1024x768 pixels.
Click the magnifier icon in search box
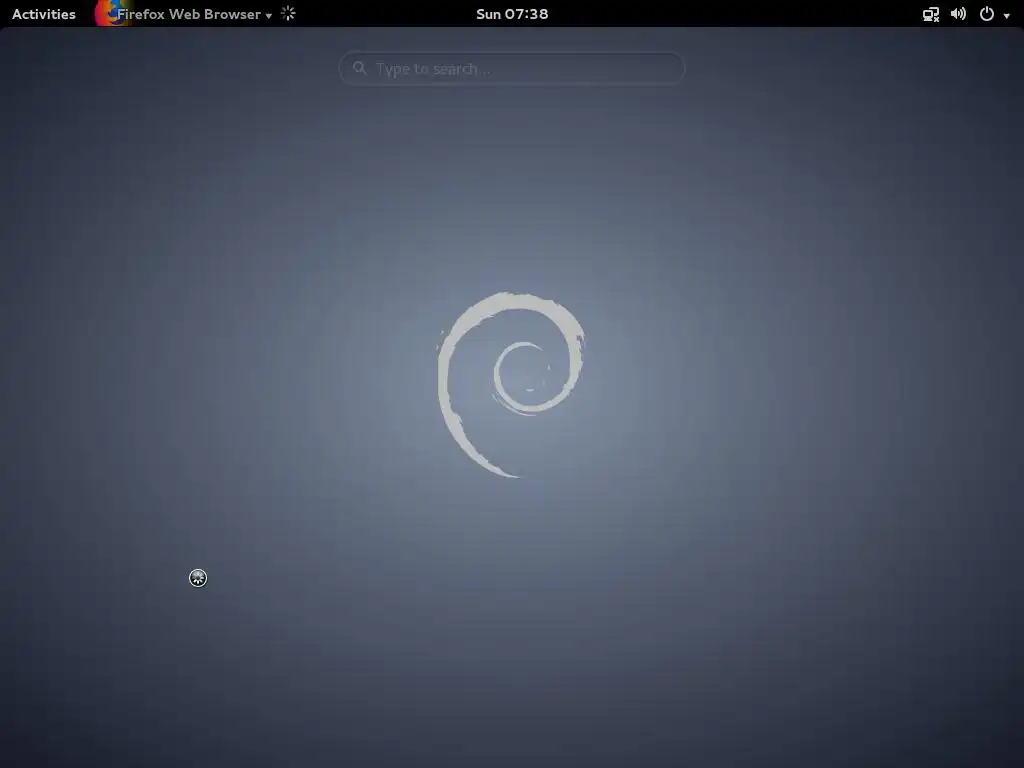click(359, 68)
